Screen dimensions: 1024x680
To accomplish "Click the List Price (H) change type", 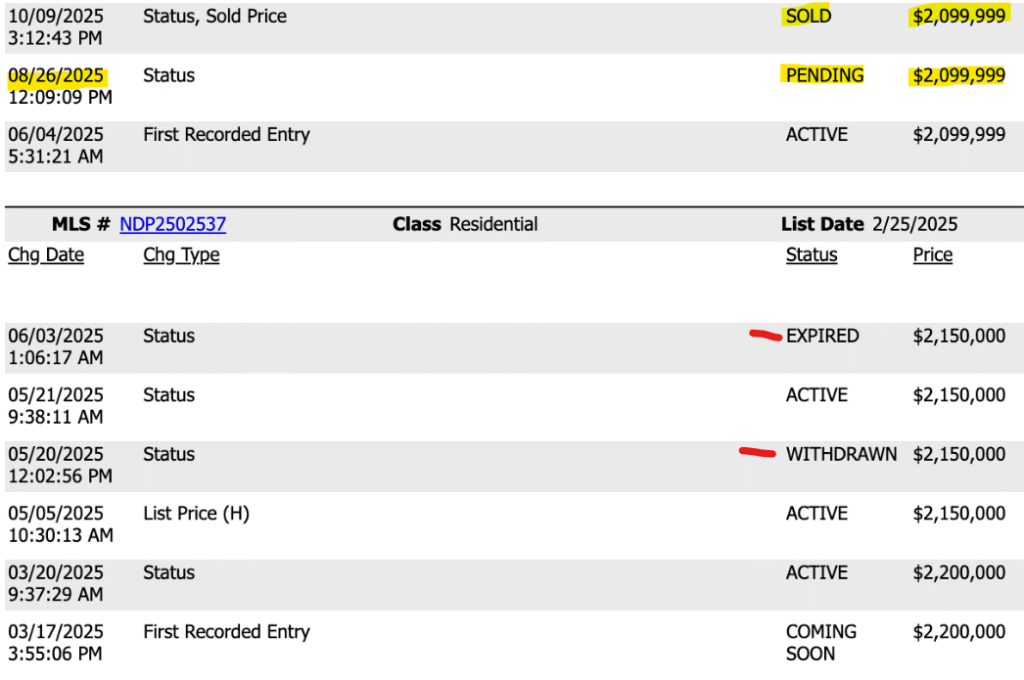I will click(196, 514).
